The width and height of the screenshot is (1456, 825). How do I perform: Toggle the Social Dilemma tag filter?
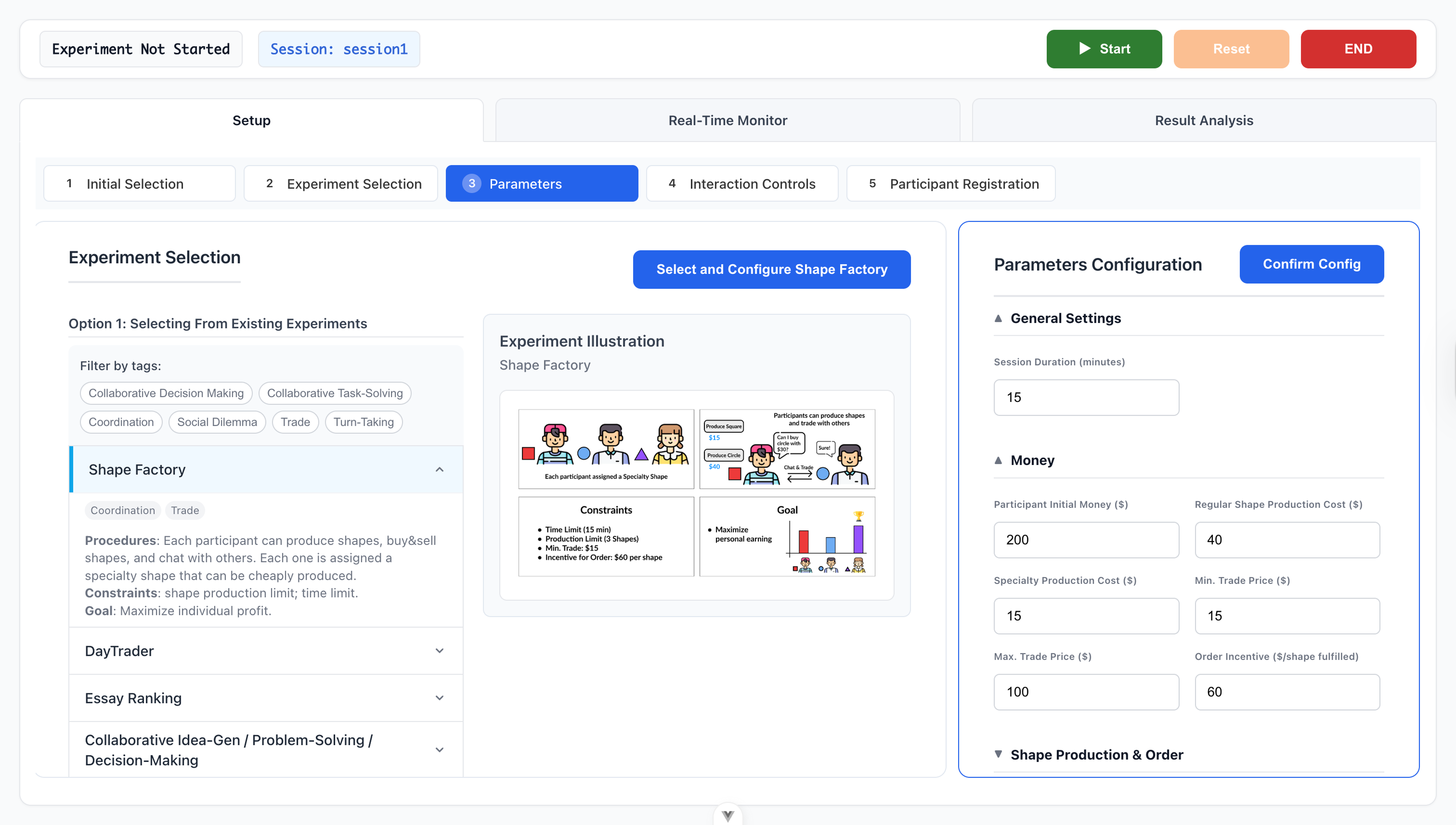tap(217, 422)
